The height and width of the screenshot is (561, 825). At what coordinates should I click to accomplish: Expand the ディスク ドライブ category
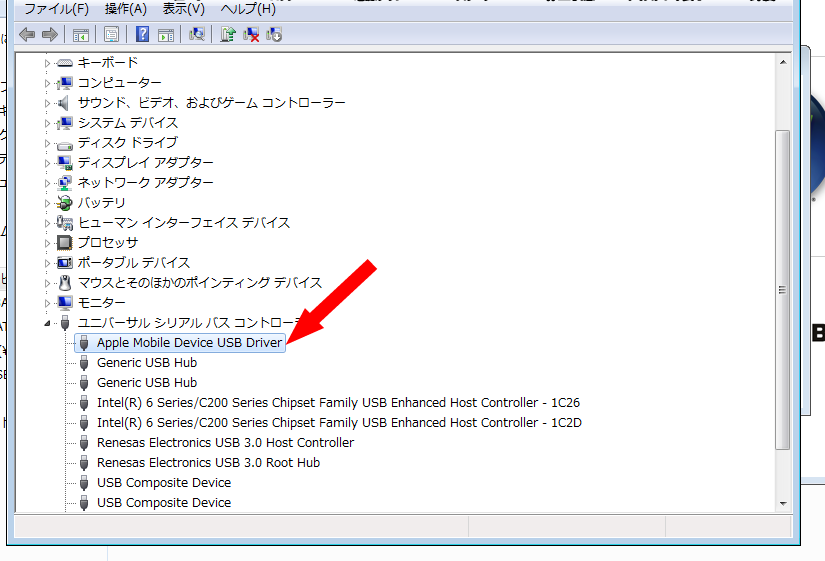pos(47,143)
